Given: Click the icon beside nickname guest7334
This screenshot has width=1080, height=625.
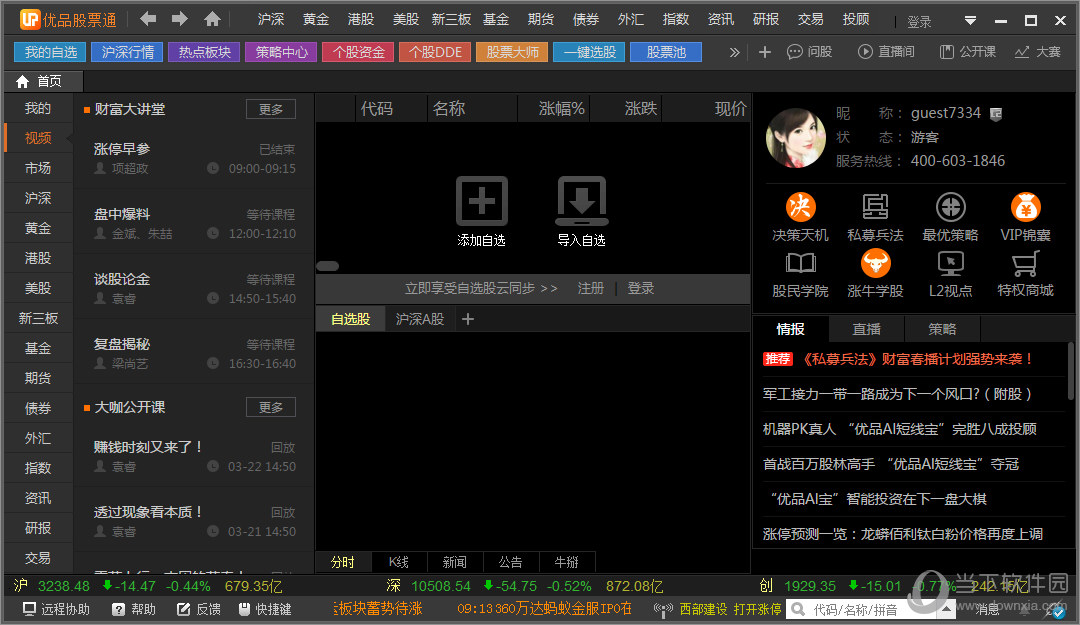Looking at the screenshot, I should (996, 114).
